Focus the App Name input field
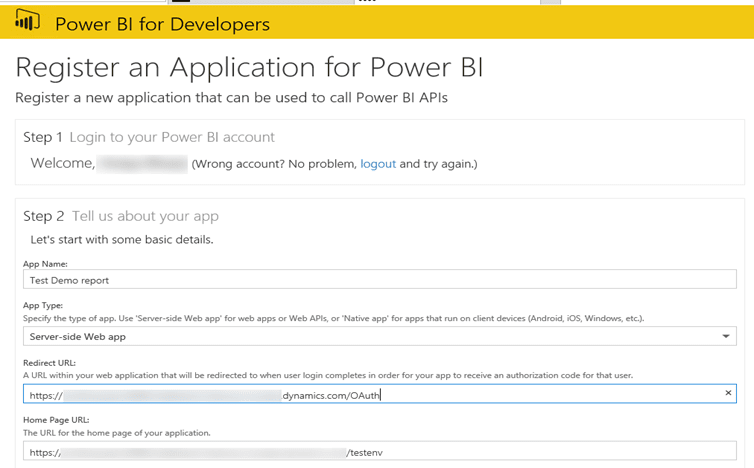The height and width of the screenshot is (468, 754). click(x=379, y=279)
